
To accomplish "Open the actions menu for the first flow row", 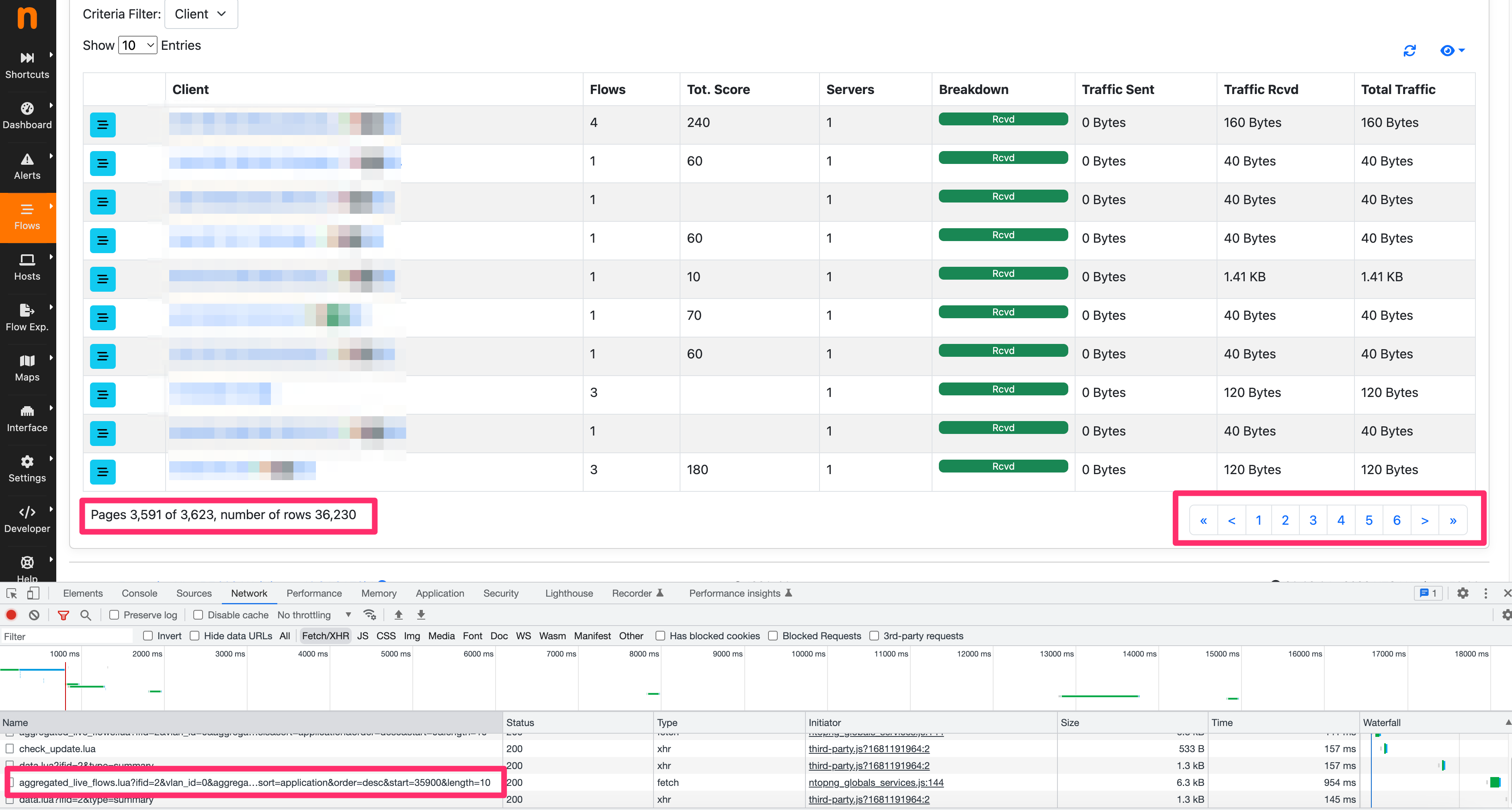I will 103,125.
